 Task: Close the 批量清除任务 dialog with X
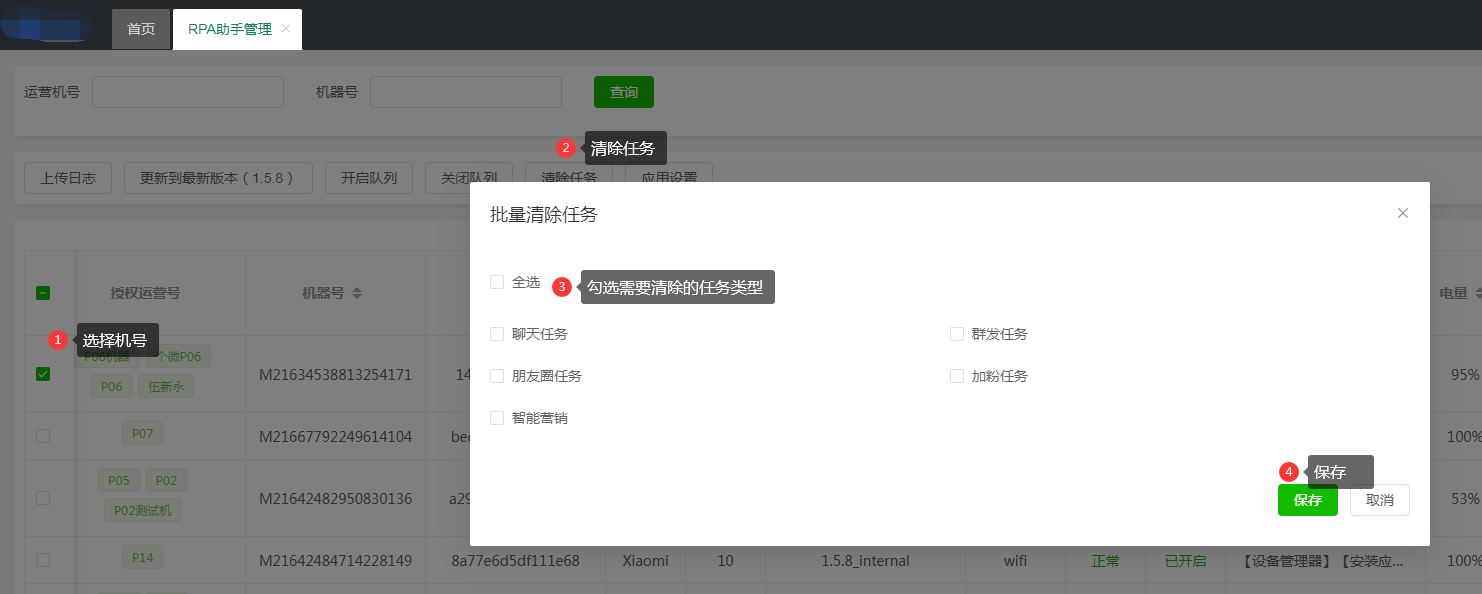[x=1403, y=213]
